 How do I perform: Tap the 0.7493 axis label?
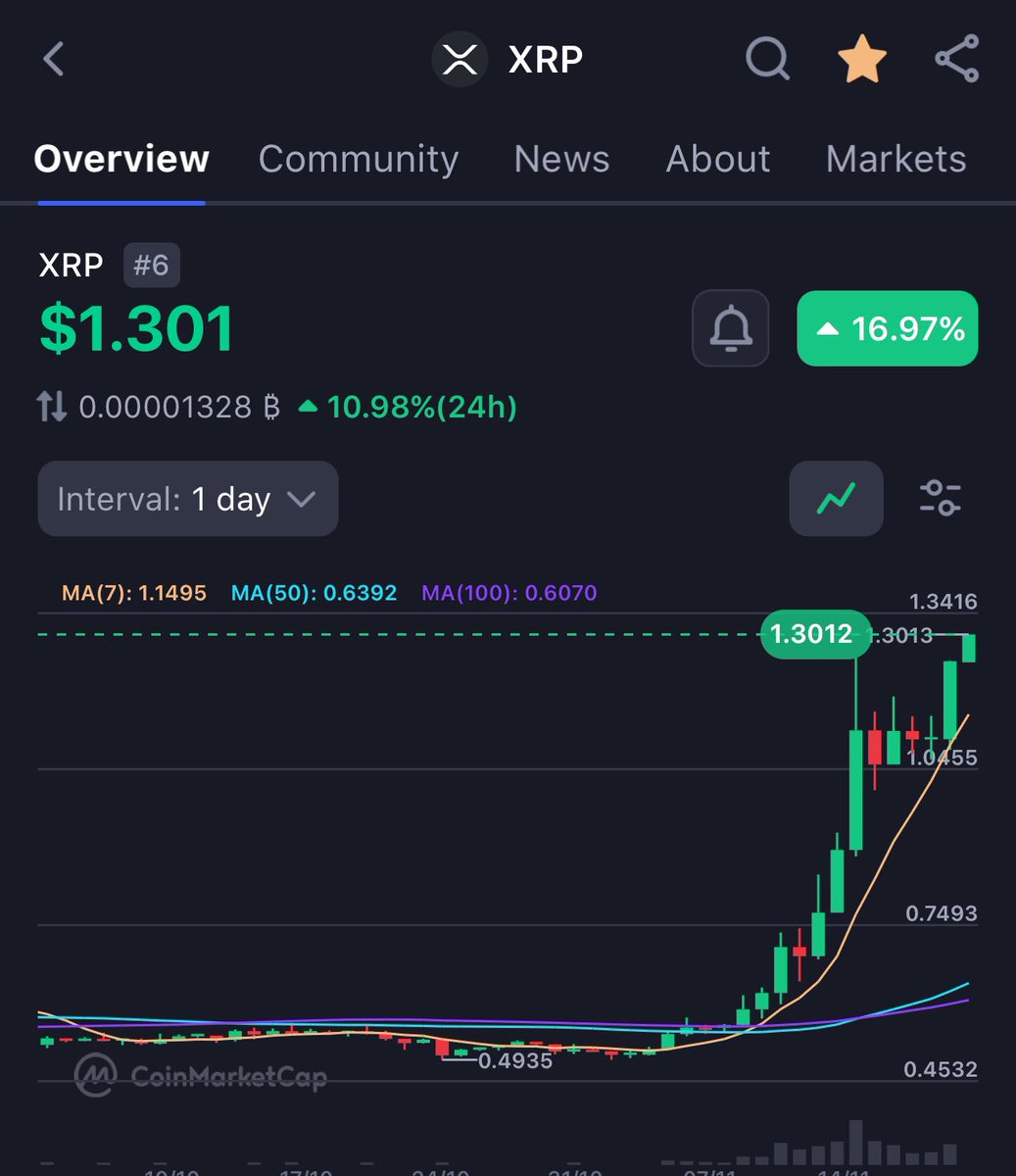(943, 913)
